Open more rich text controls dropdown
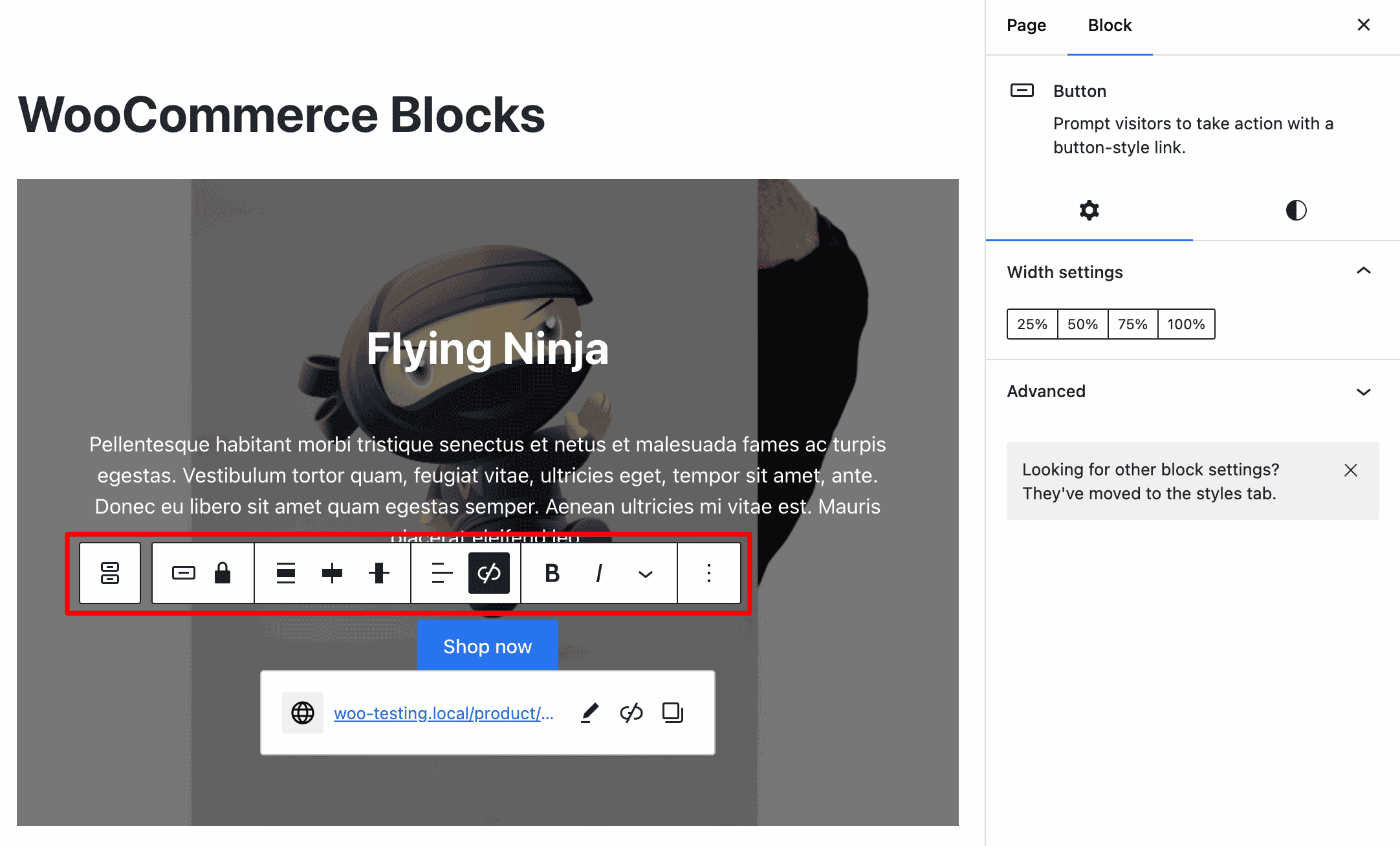 click(x=645, y=574)
